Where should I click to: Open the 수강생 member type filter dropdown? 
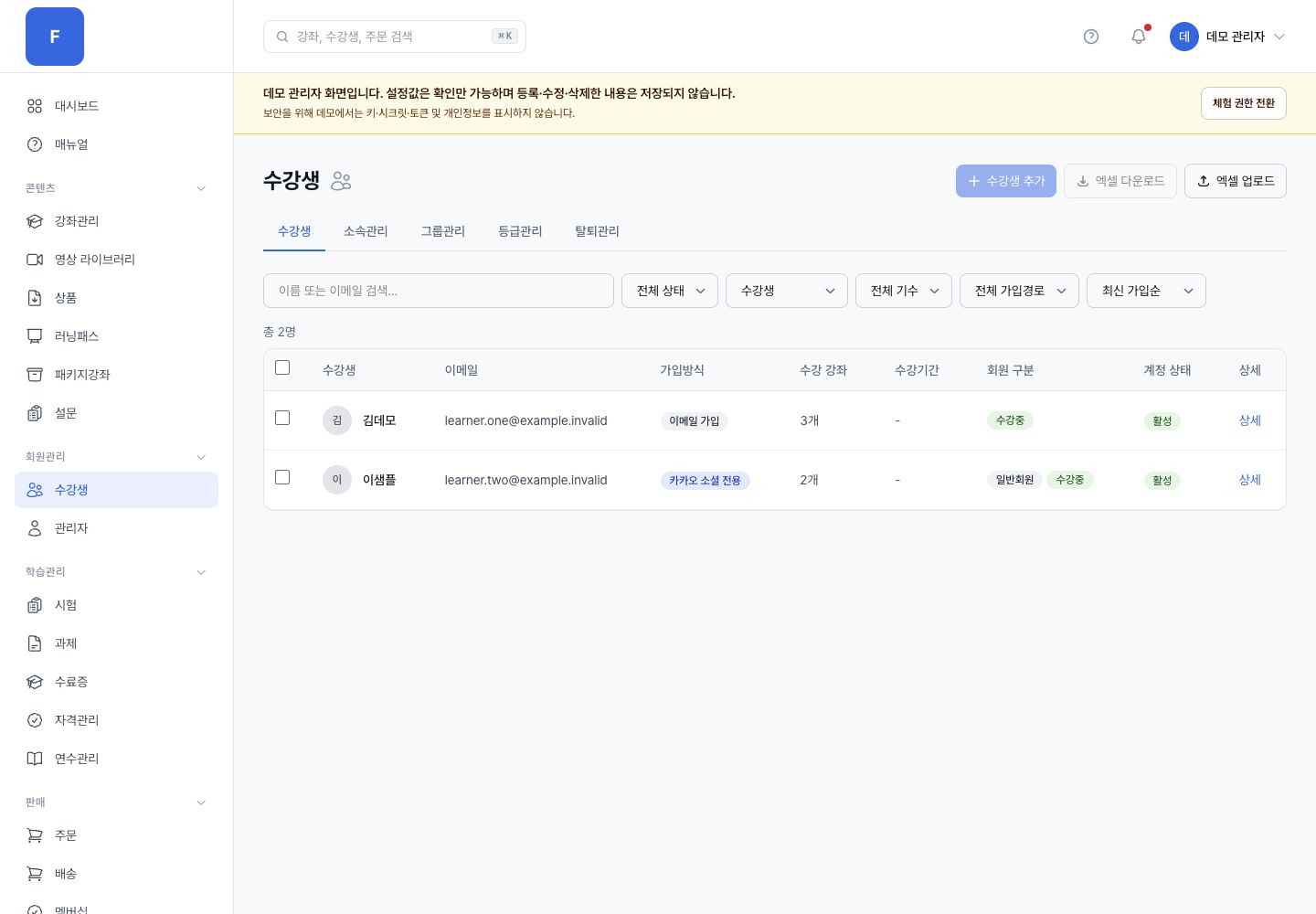tap(787, 291)
